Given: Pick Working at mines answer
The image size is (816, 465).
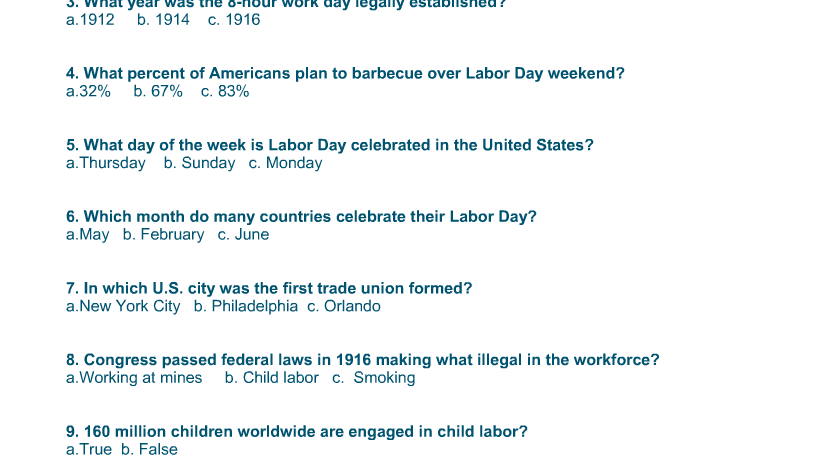Looking at the screenshot, I should click(x=134, y=378).
